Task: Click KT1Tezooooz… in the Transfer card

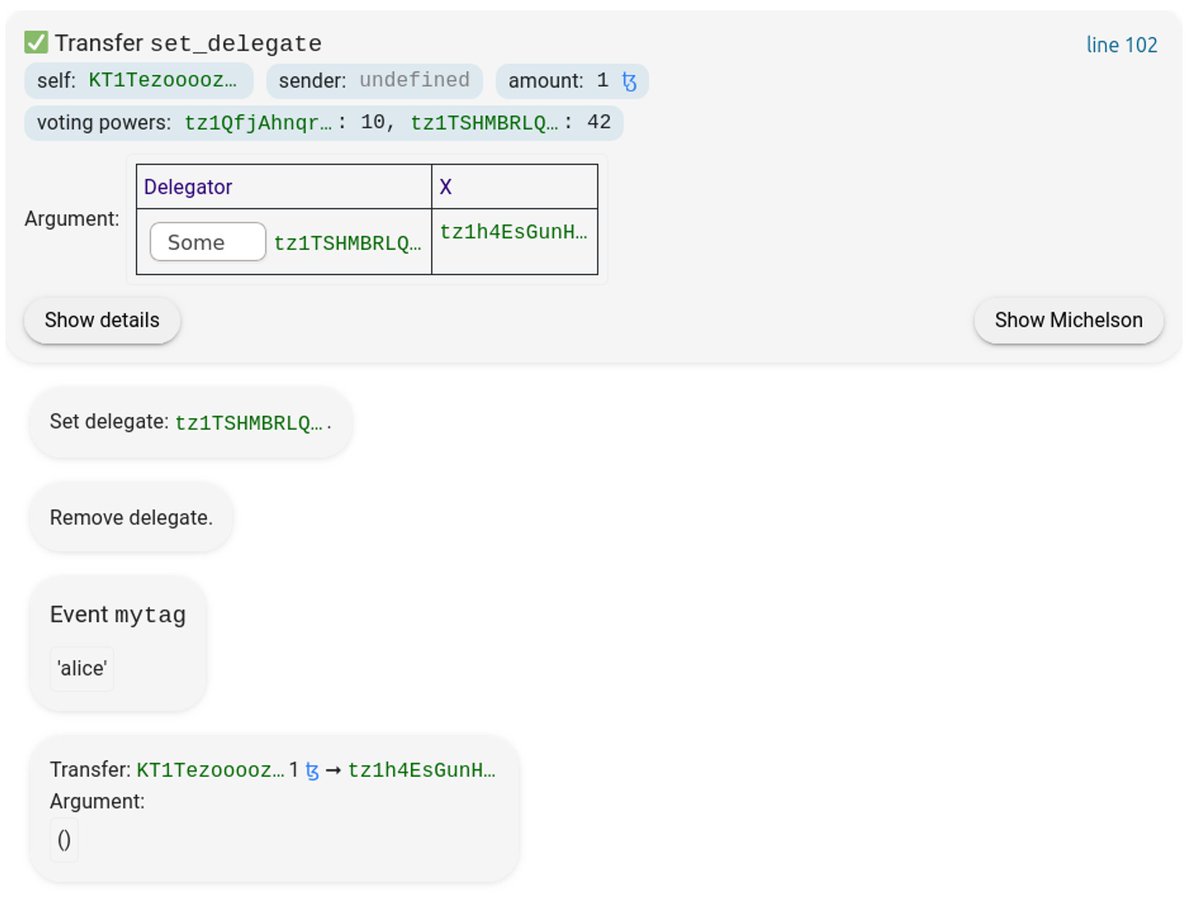Action: 210,771
